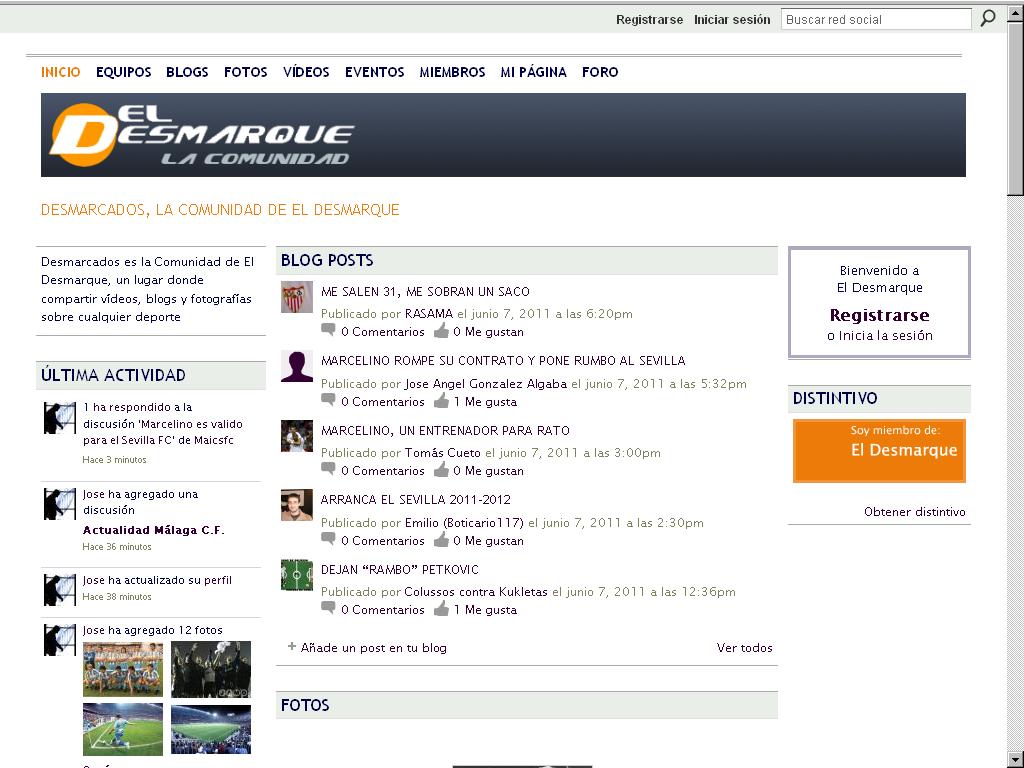The width and height of the screenshot is (1024, 768).
Task: Click 'Ver todos' under blog posts
Action: [x=744, y=648]
